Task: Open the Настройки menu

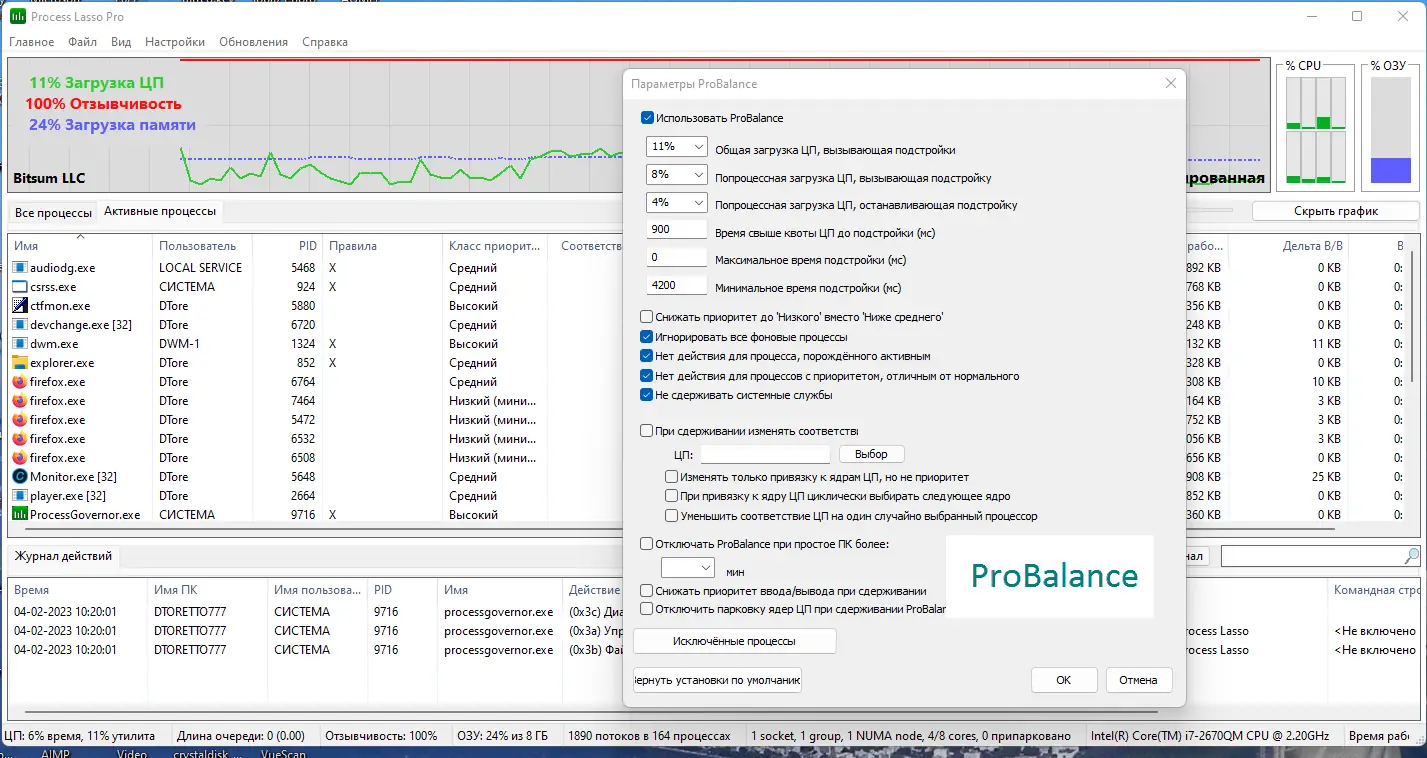Action: [175, 42]
